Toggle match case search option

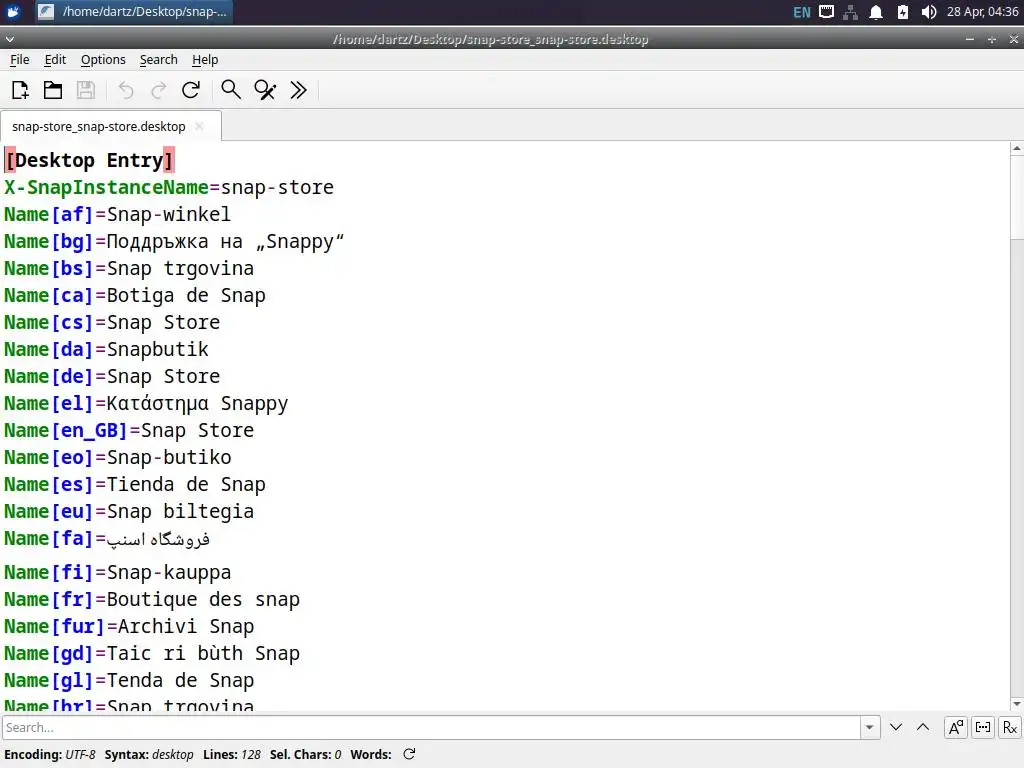[955, 727]
